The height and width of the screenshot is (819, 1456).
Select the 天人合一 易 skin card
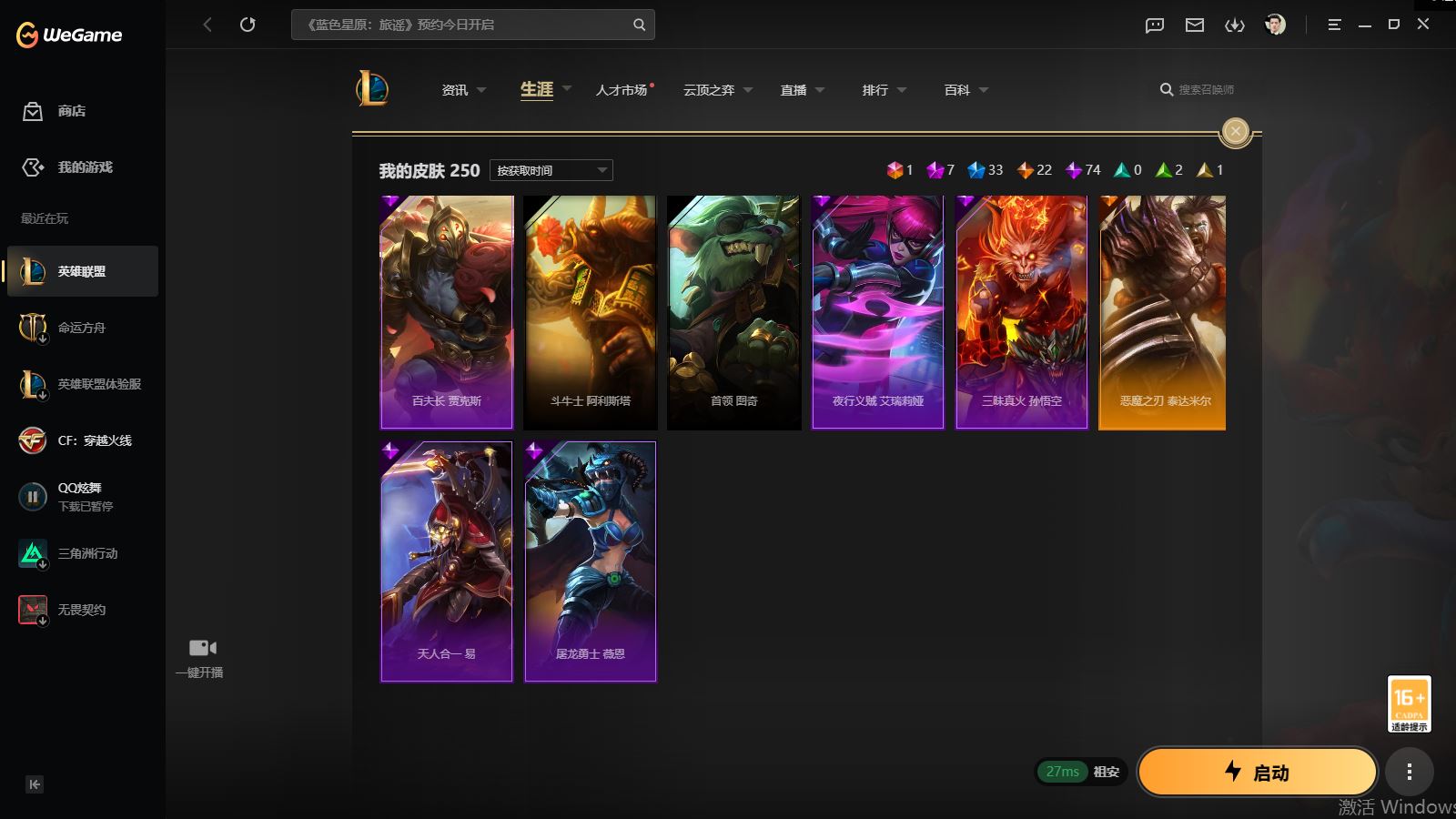(x=447, y=561)
